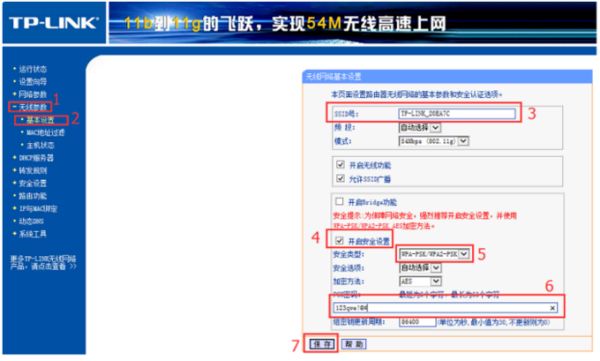Click into the SSID号 text field

pyautogui.click(x=457, y=114)
